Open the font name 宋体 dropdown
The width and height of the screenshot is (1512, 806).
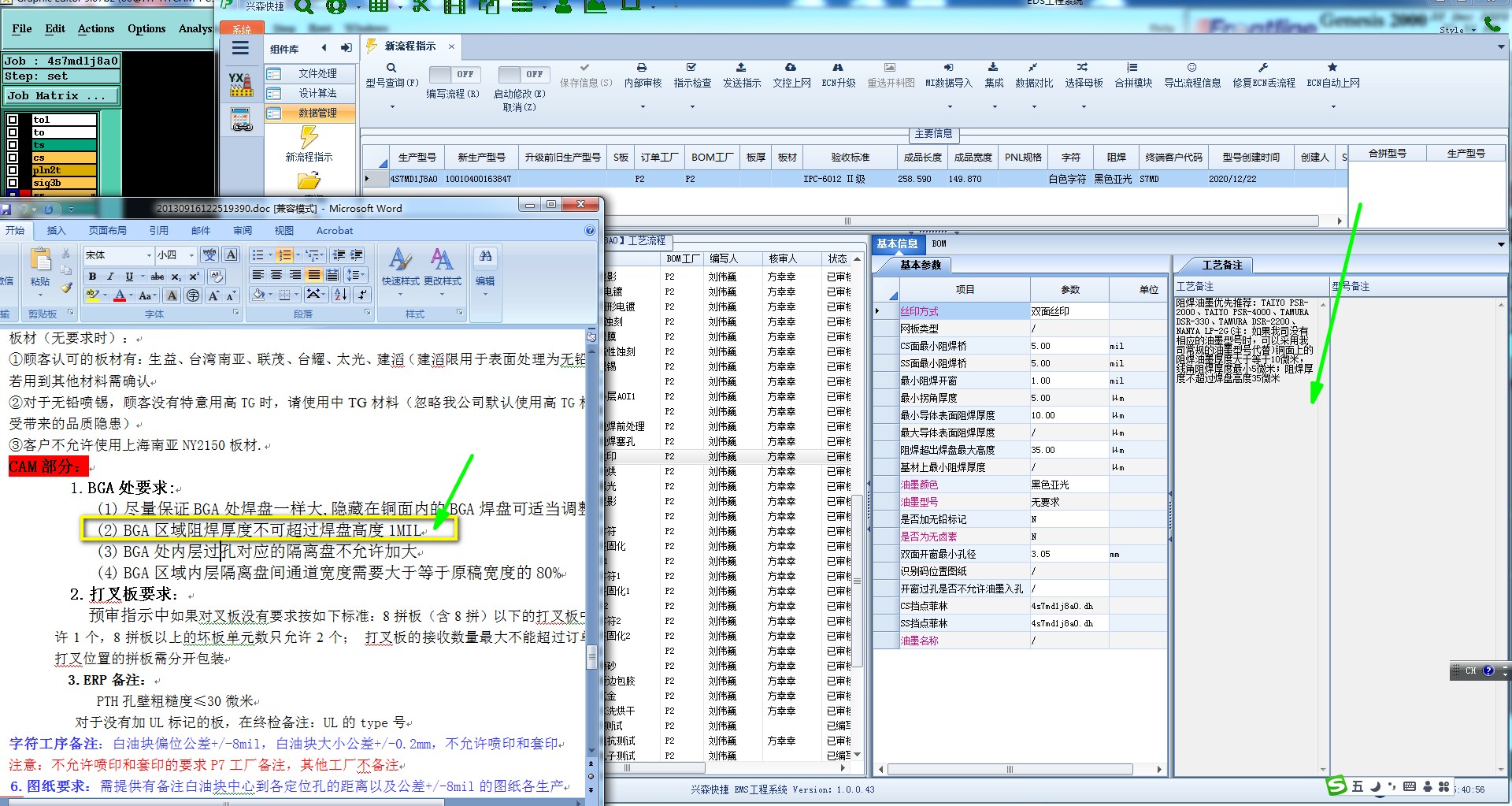(x=149, y=255)
